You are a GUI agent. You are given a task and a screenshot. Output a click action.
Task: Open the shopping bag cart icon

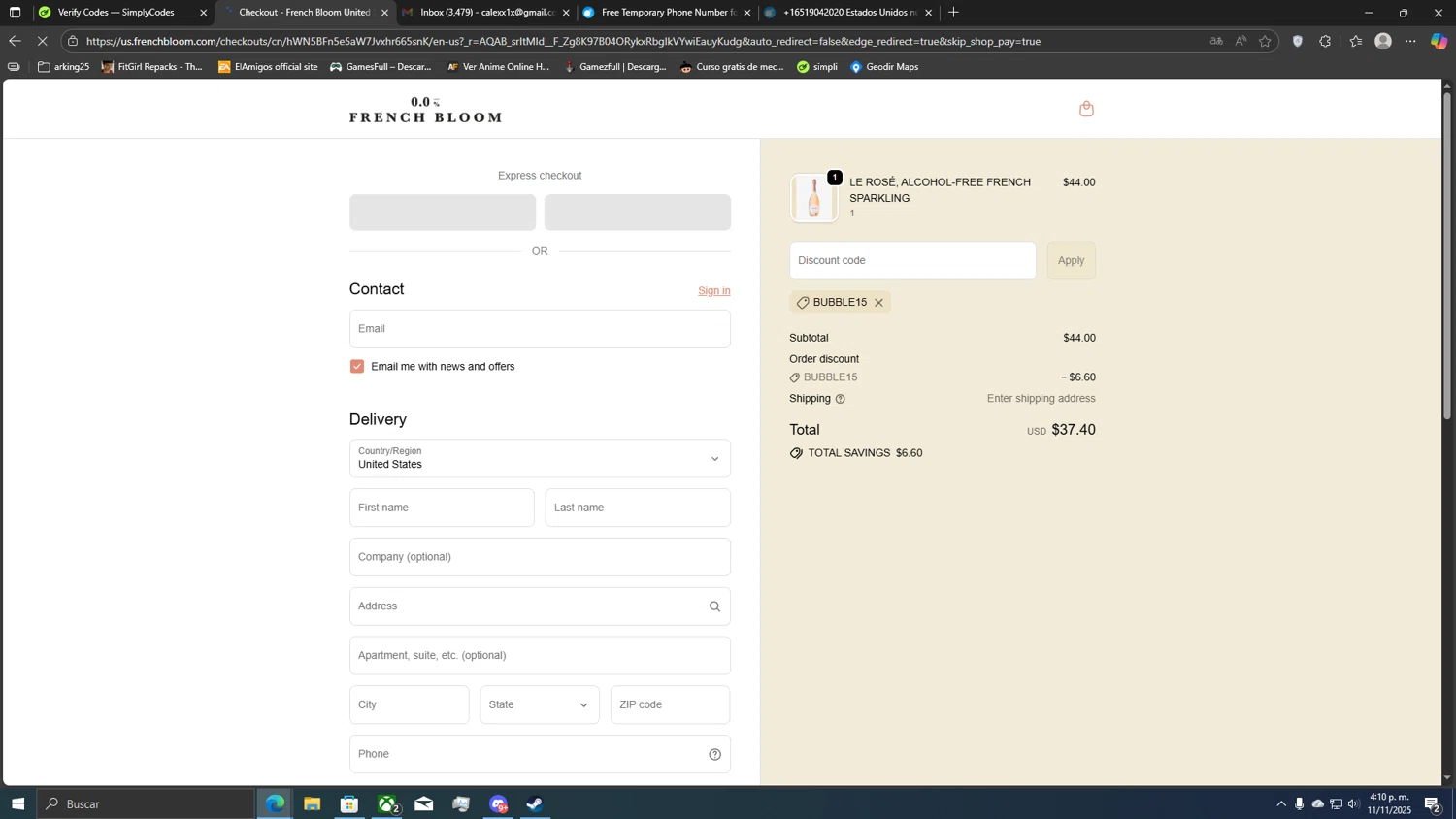pos(1086,109)
